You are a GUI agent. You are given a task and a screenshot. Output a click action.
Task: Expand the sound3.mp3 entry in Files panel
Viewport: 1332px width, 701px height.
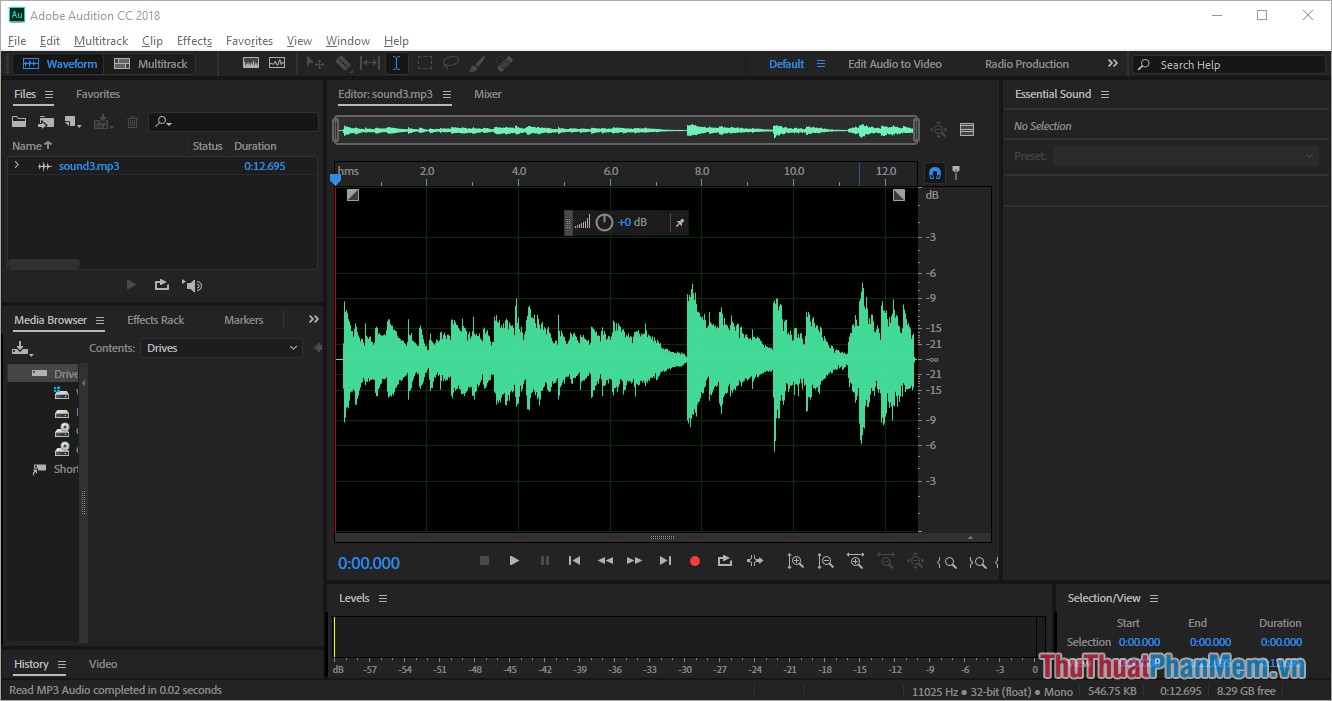pos(16,165)
